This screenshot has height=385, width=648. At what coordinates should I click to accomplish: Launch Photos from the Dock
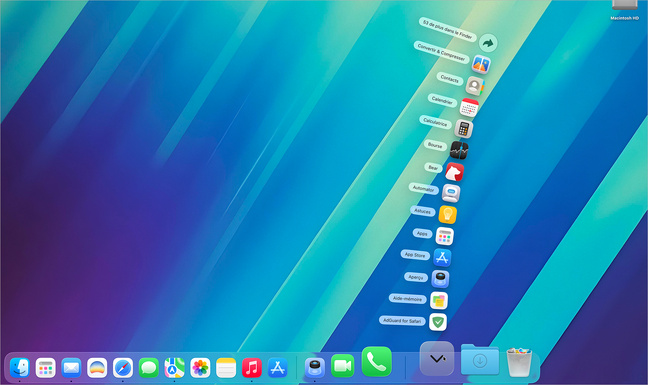tap(200, 367)
